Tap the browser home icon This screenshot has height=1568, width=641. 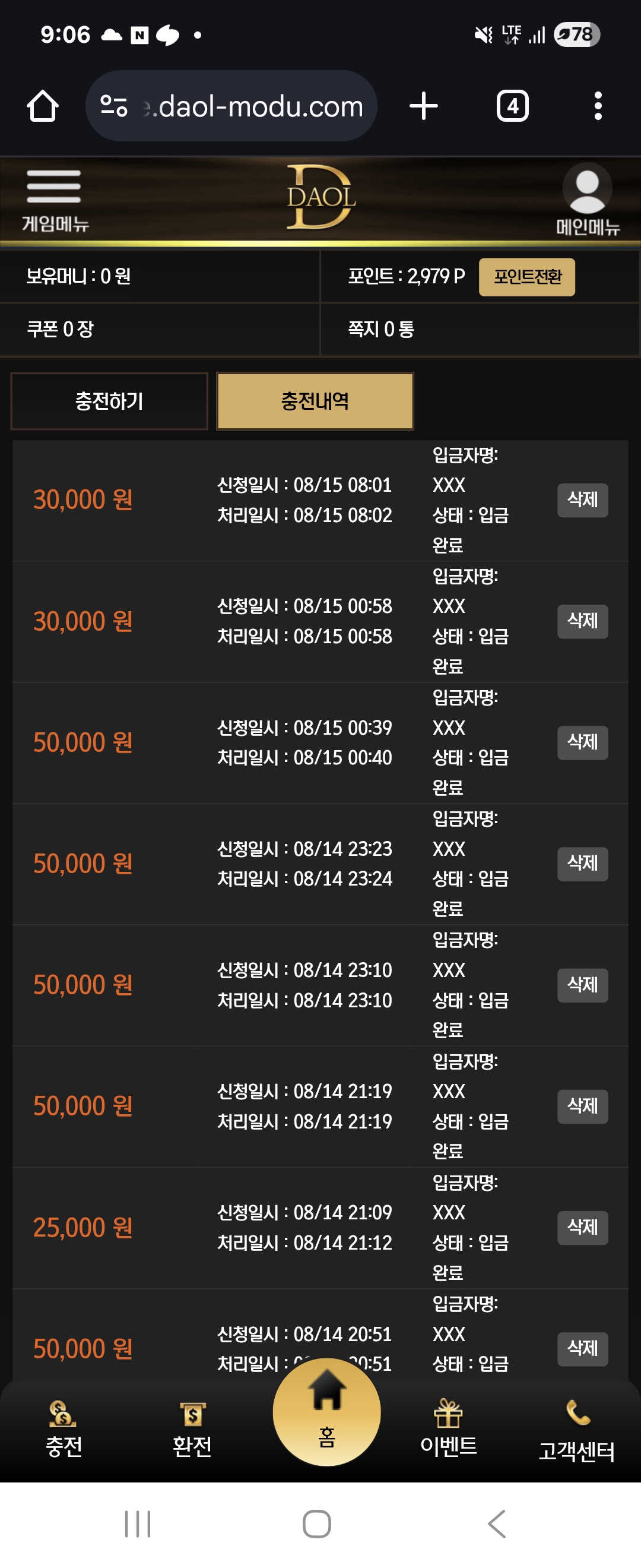[x=43, y=106]
